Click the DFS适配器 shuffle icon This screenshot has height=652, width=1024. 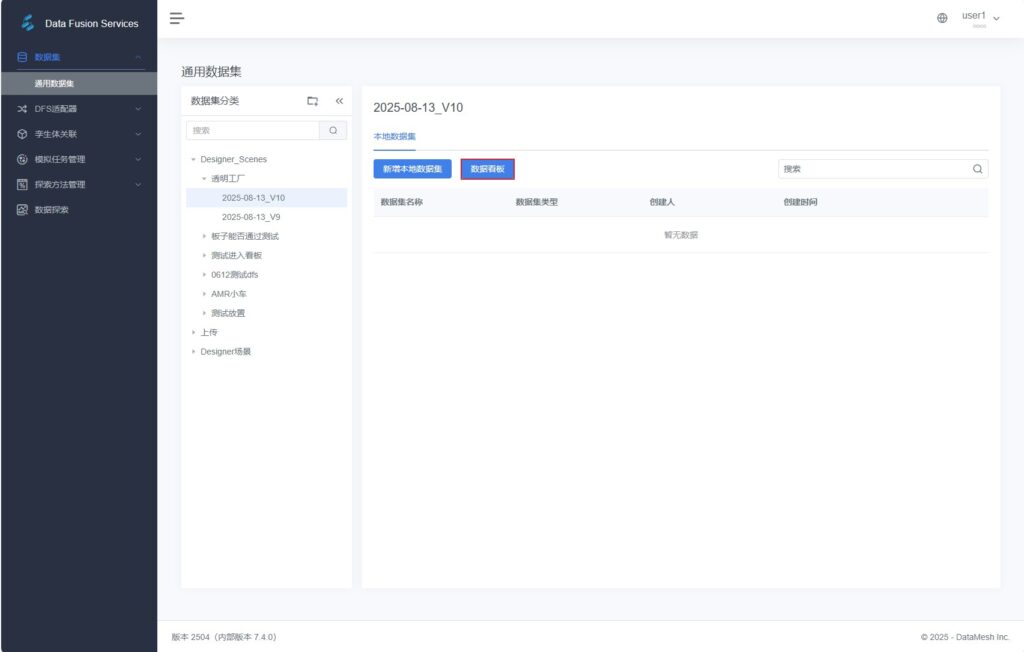[22, 108]
